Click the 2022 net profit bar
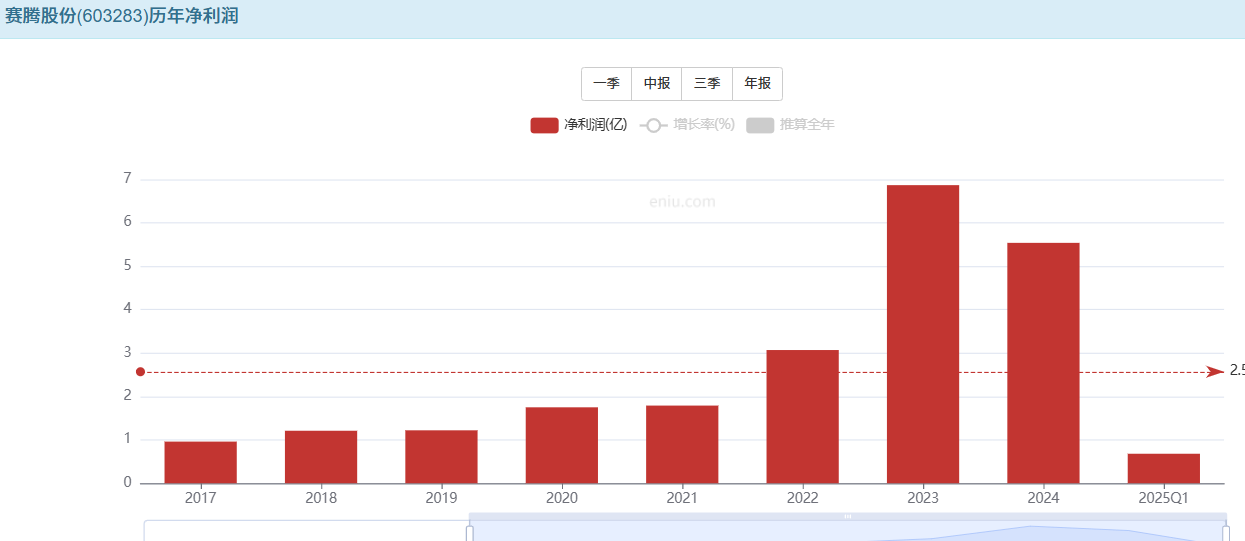 pyautogui.click(x=802, y=416)
